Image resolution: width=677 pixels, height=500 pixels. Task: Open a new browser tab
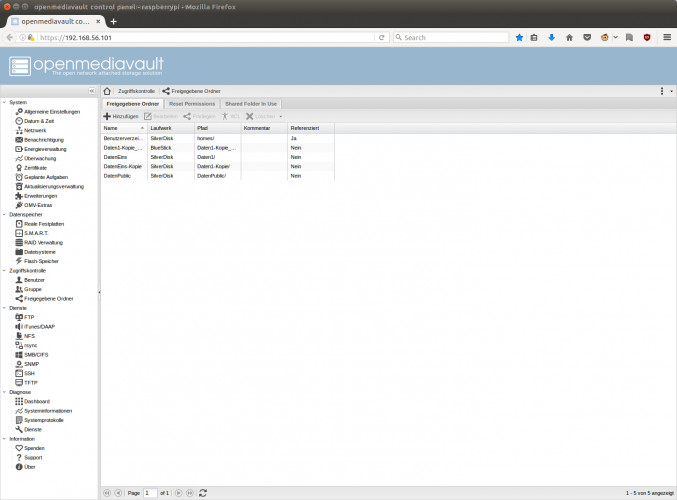click(x=114, y=22)
